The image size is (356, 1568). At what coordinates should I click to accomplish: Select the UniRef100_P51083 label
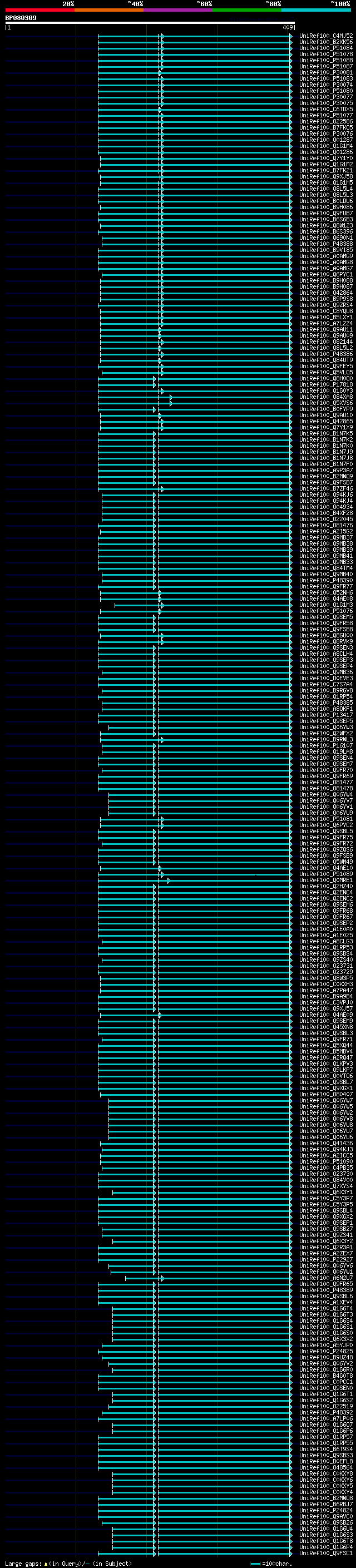(x=326, y=78)
